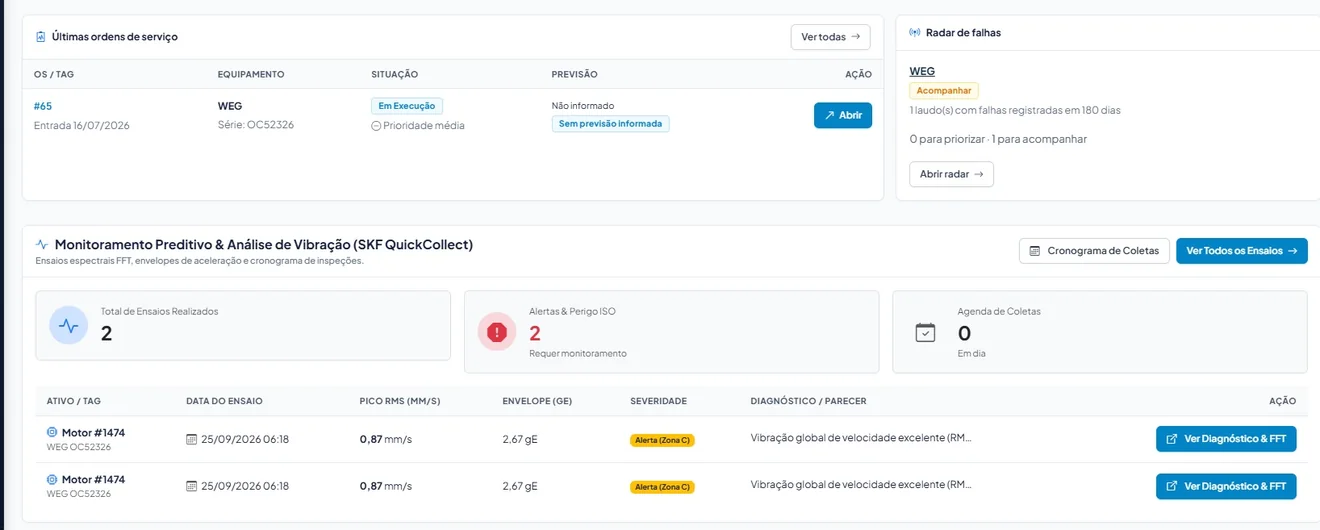The height and width of the screenshot is (530, 1320).
Task: Click the SEVERIDADE column header
Action: tap(658, 401)
